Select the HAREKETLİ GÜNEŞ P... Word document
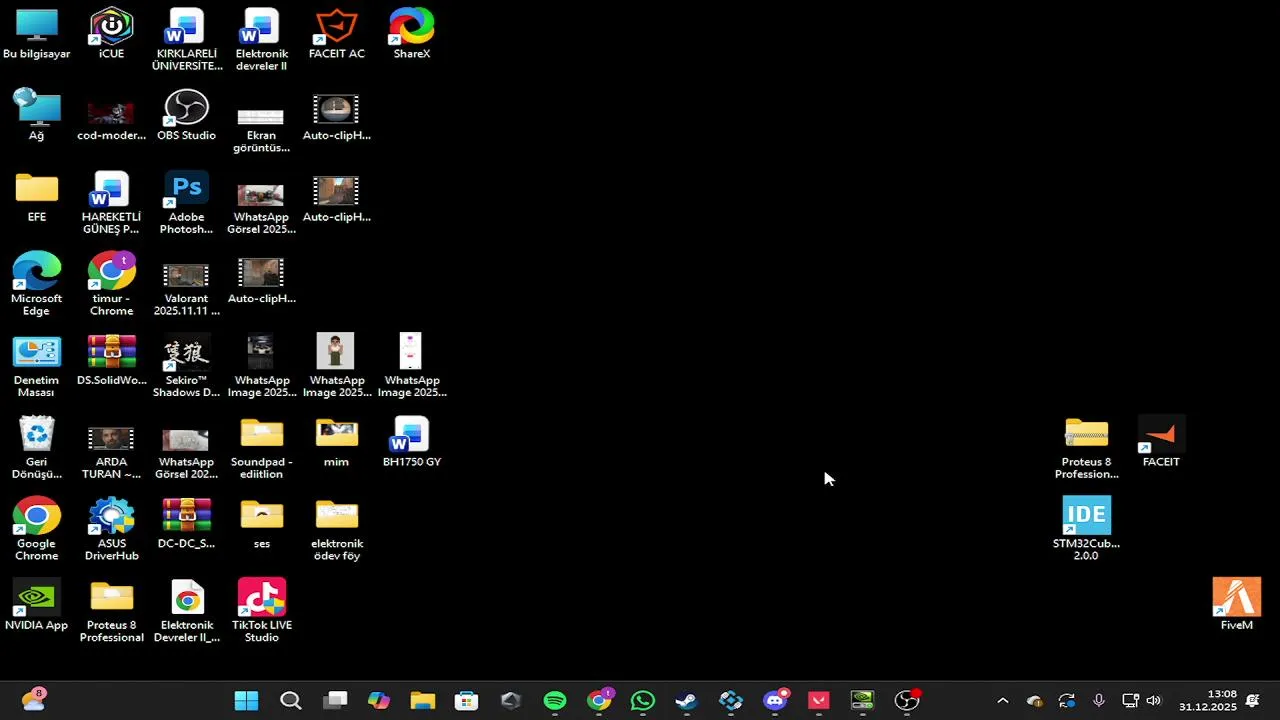1280x720 pixels. (x=111, y=204)
